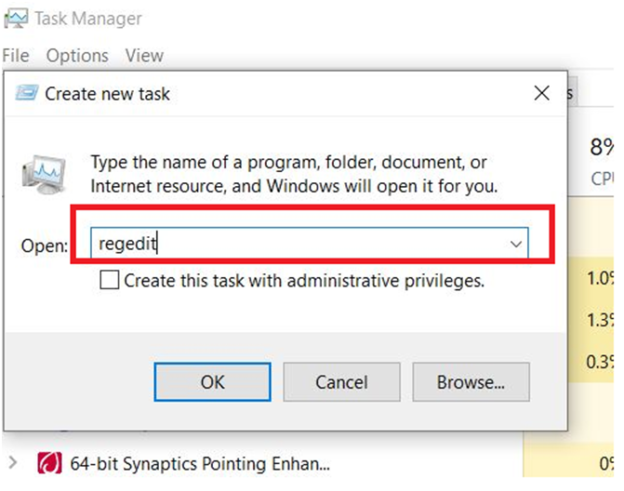Open the File menu
Screen dimensions: 624x491
16,55
